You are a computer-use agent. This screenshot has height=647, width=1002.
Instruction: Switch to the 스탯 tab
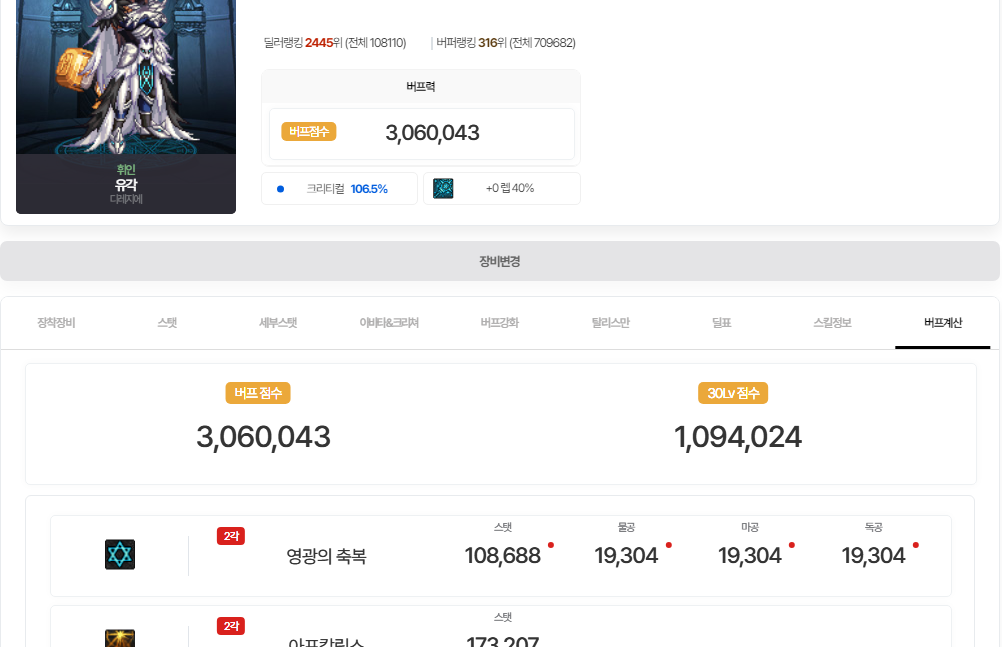point(167,323)
